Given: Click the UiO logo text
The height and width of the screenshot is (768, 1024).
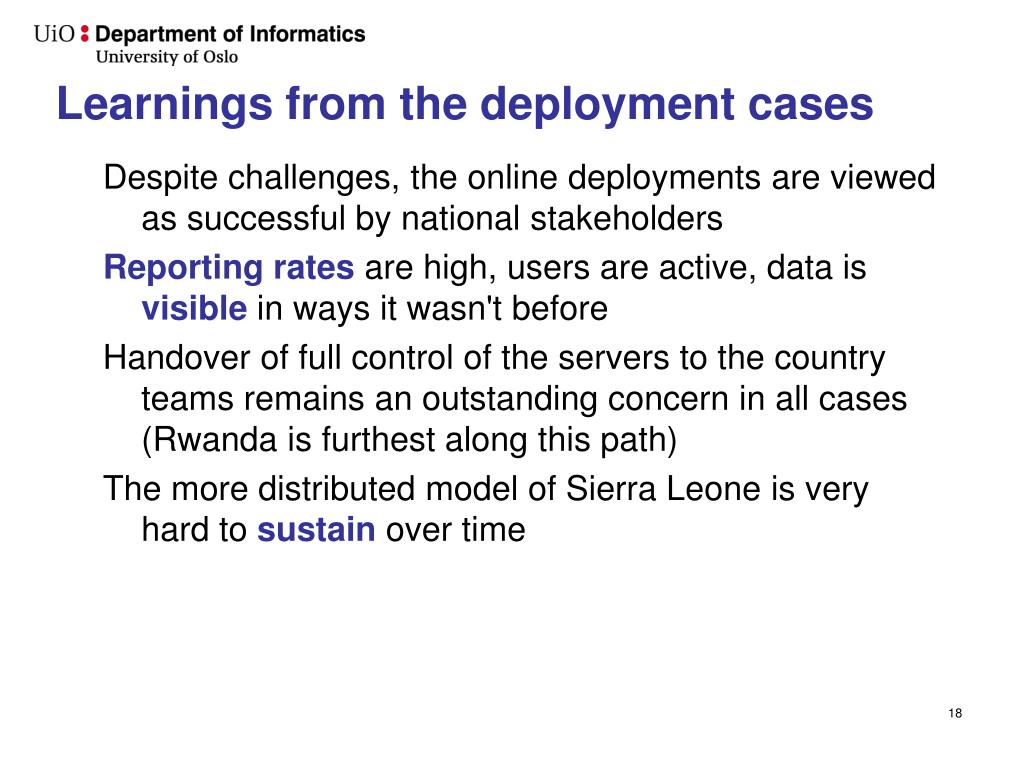Looking at the screenshot, I should (x=54, y=34).
